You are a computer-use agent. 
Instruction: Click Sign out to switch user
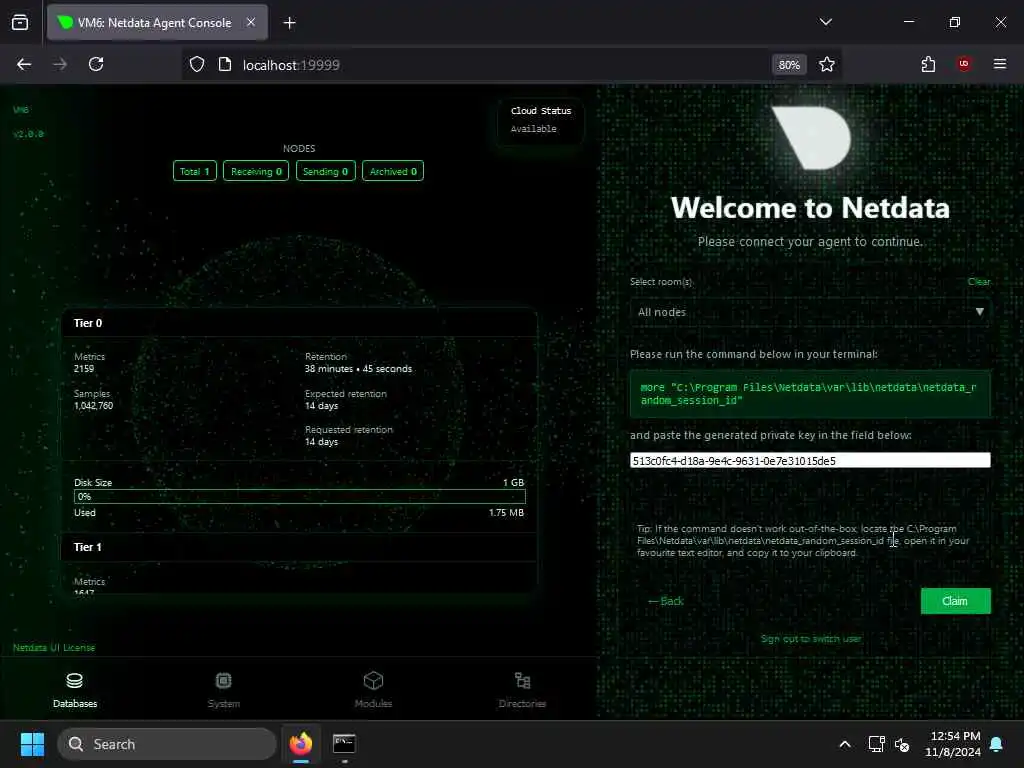pos(810,639)
